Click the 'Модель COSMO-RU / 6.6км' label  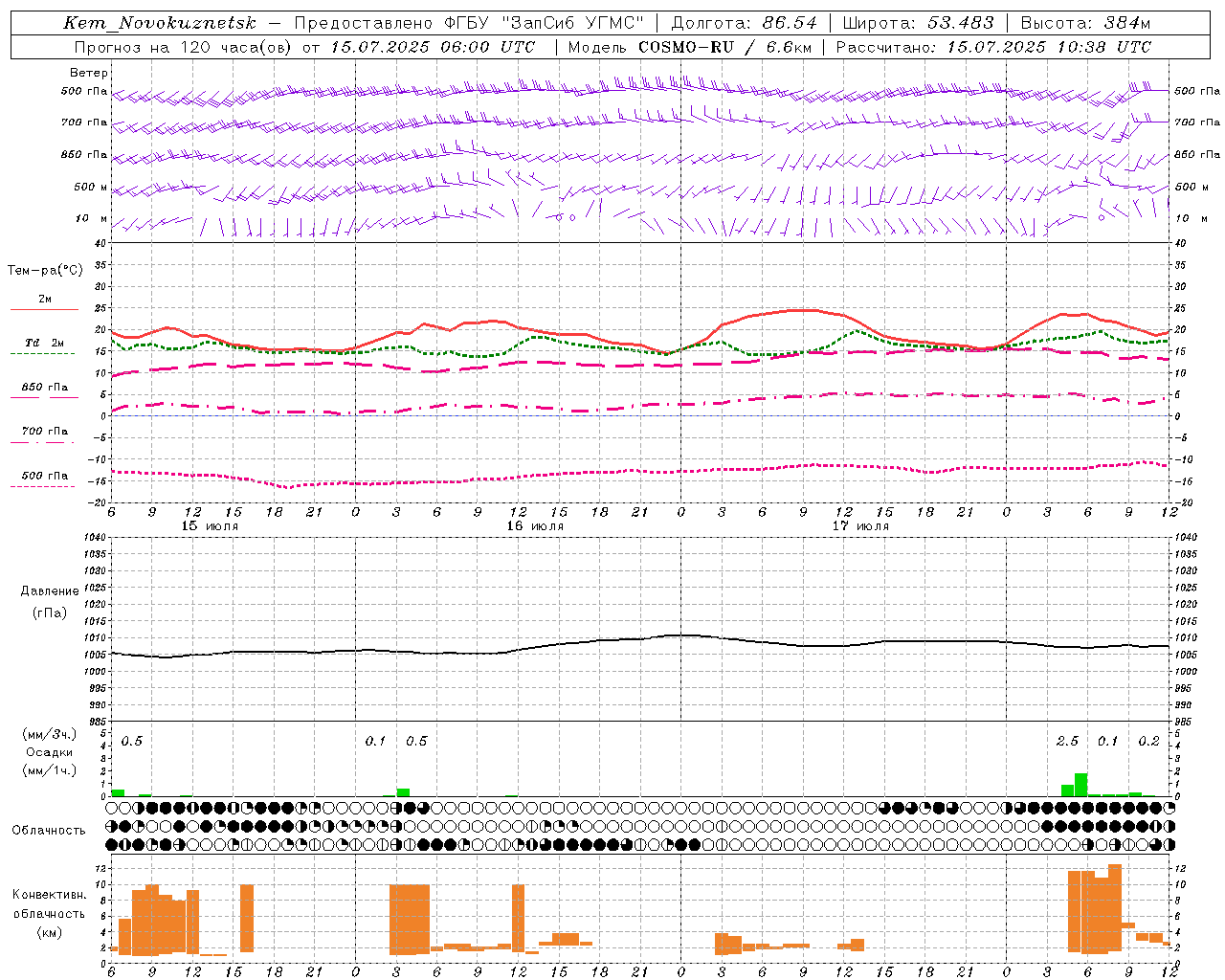click(x=690, y=47)
